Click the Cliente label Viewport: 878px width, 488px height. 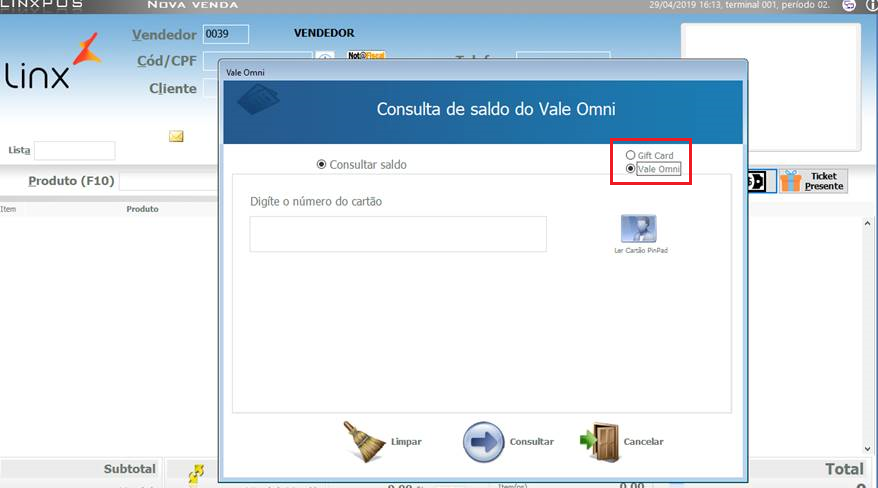pyautogui.click(x=173, y=88)
